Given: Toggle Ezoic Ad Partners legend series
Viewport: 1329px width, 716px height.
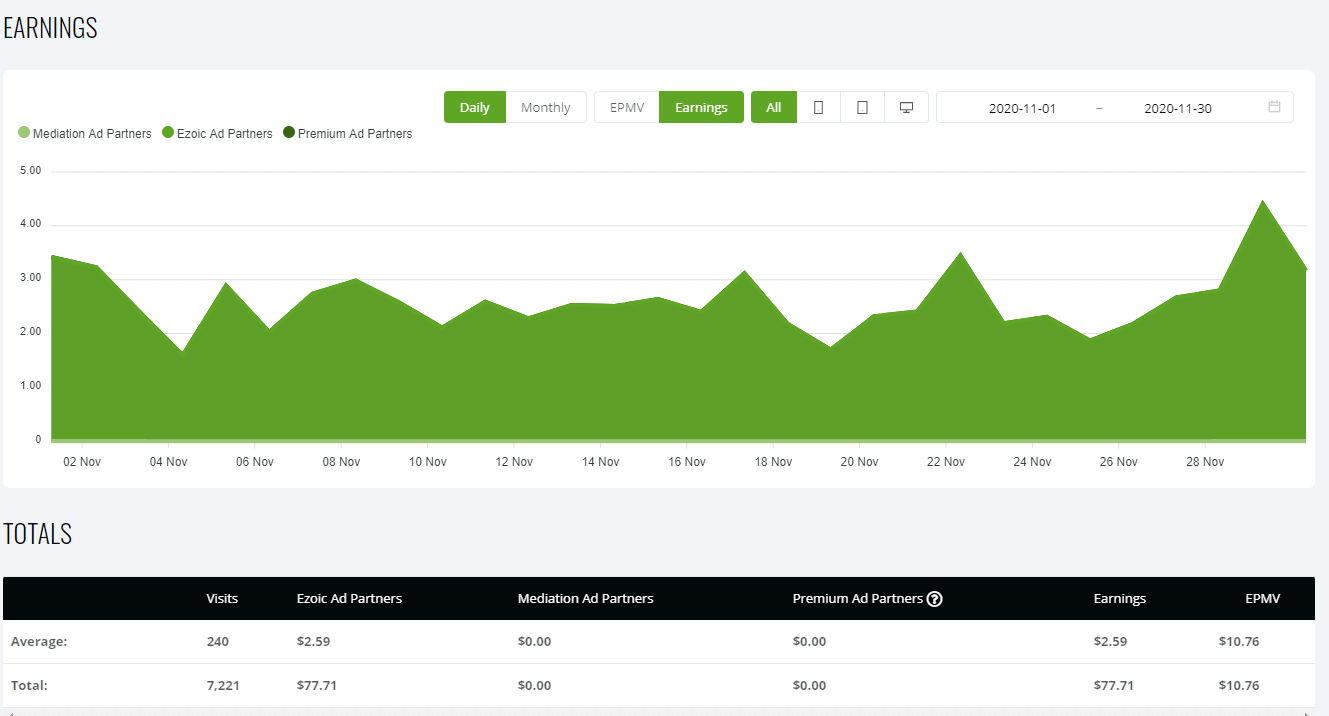Looking at the screenshot, I should pos(217,133).
